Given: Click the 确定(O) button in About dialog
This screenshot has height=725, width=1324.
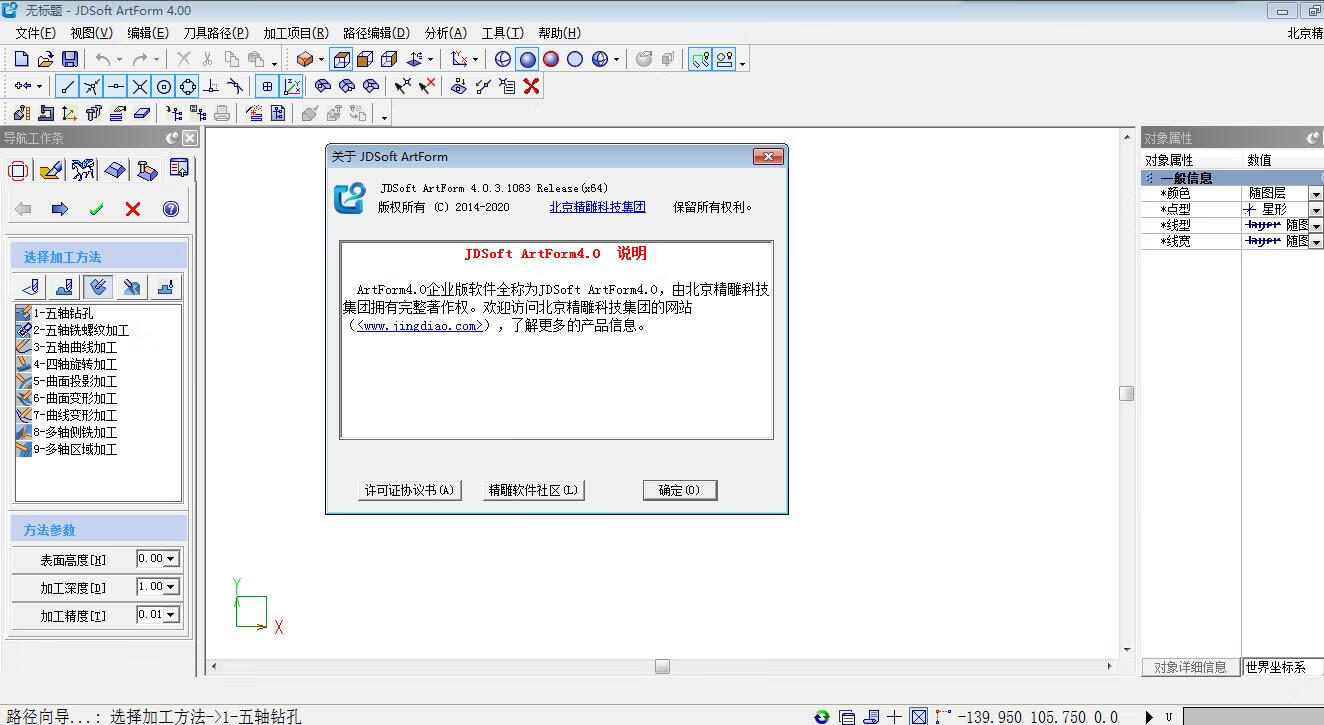Looking at the screenshot, I should pyautogui.click(x=680, y=490).
